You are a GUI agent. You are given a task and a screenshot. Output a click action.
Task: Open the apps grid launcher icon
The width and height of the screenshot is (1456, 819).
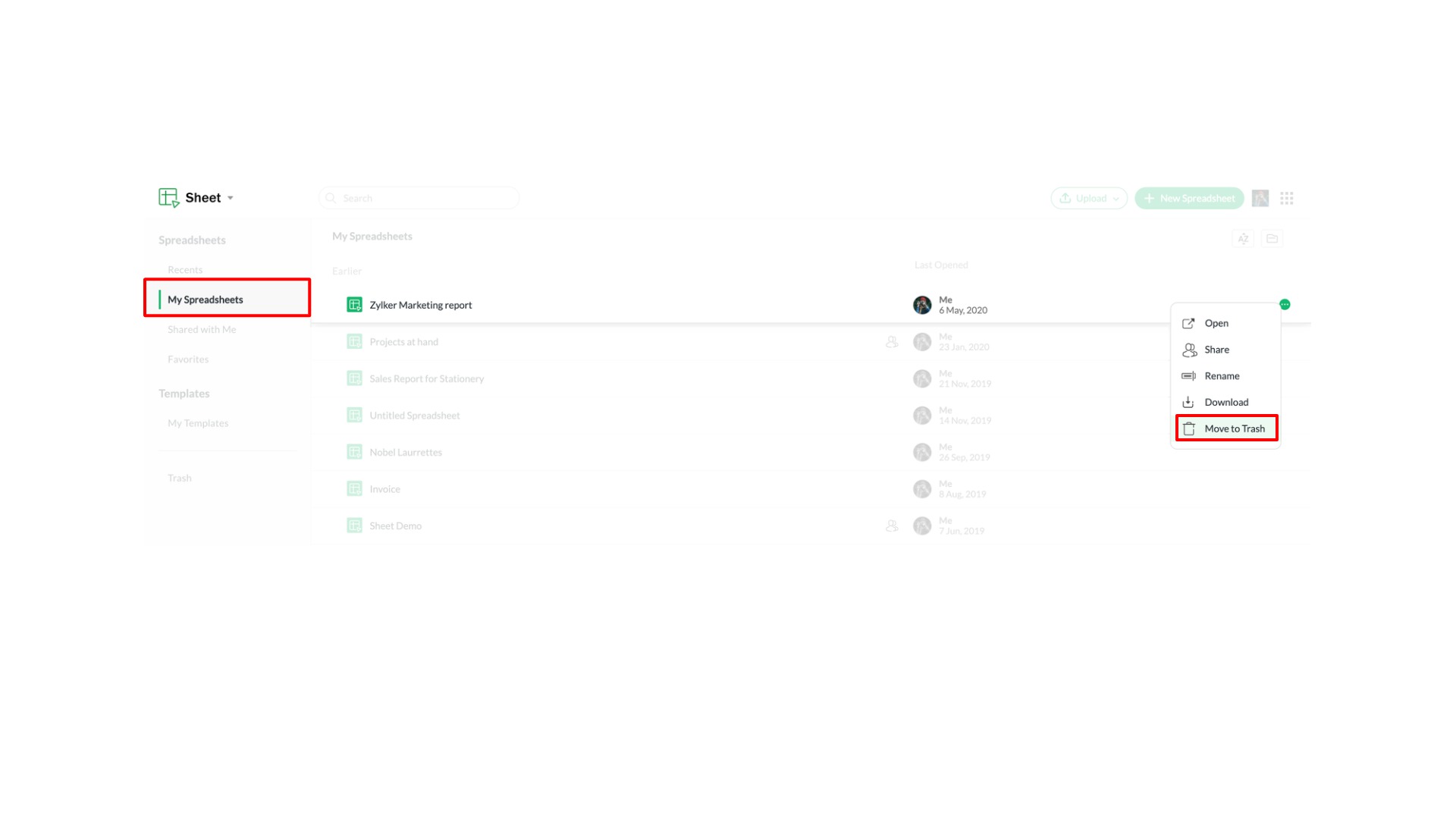pyautogui.click(x=1287, y=198)
